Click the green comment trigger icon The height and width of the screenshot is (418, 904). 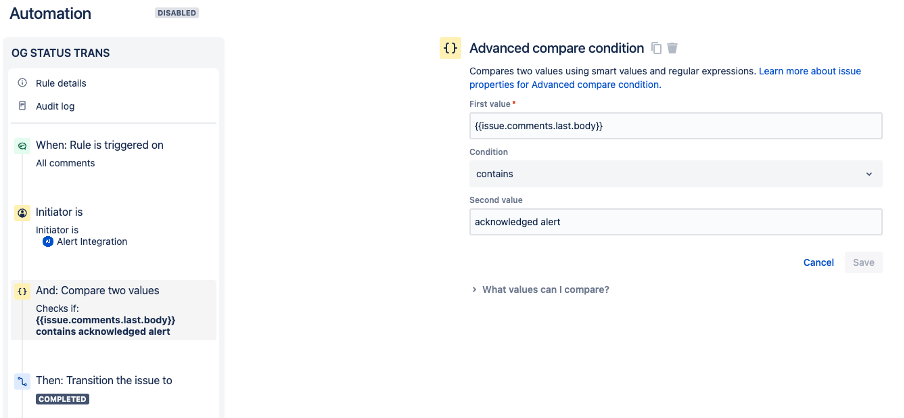tap(22, 146)
